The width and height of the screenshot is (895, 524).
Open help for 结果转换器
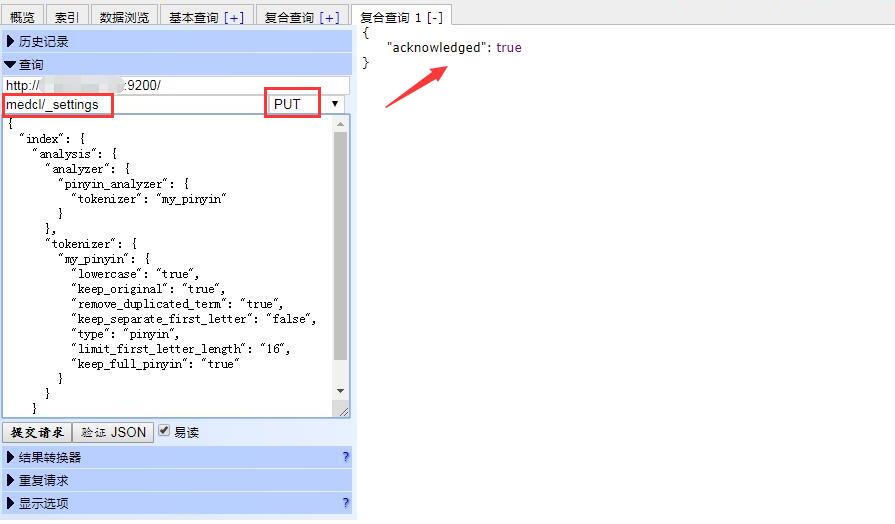pos(345,457)
